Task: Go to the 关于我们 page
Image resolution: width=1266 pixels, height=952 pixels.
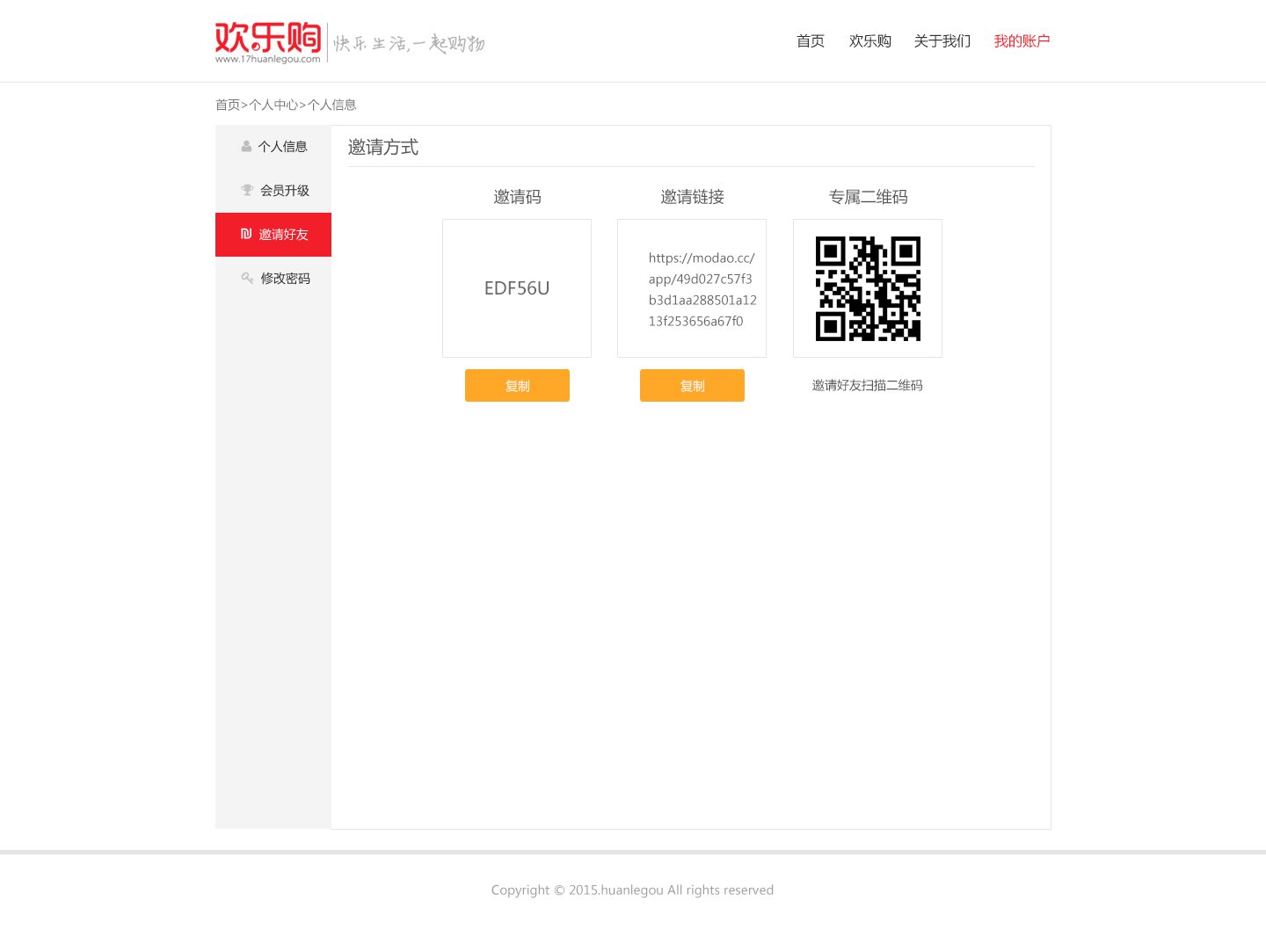Action: [942, 41]
